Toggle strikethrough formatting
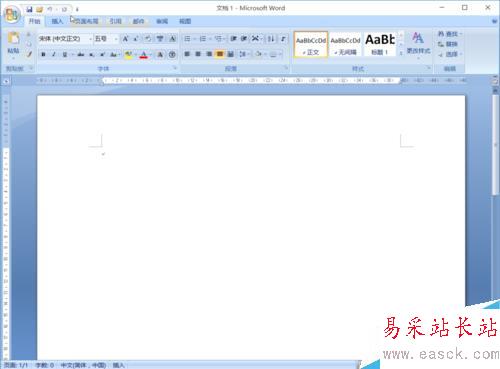 click(80, 54)
